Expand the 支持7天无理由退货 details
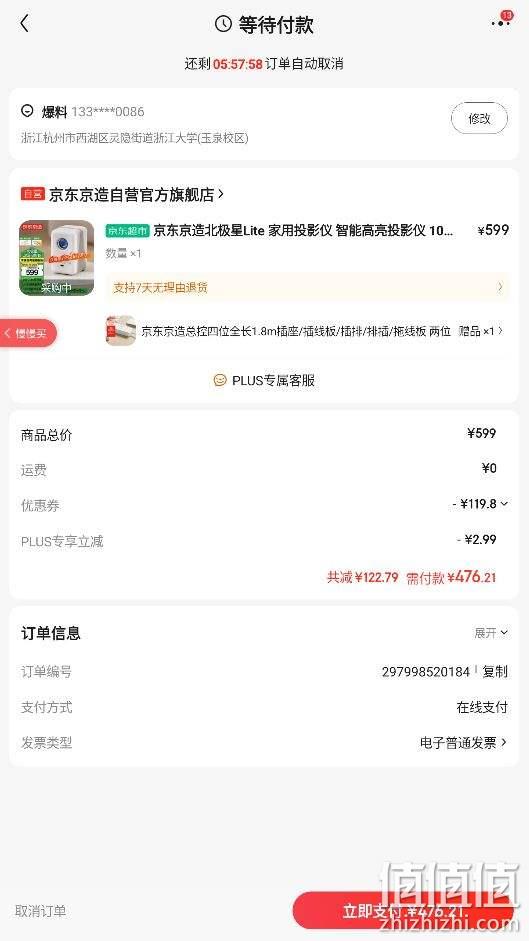 click(307, 287)
